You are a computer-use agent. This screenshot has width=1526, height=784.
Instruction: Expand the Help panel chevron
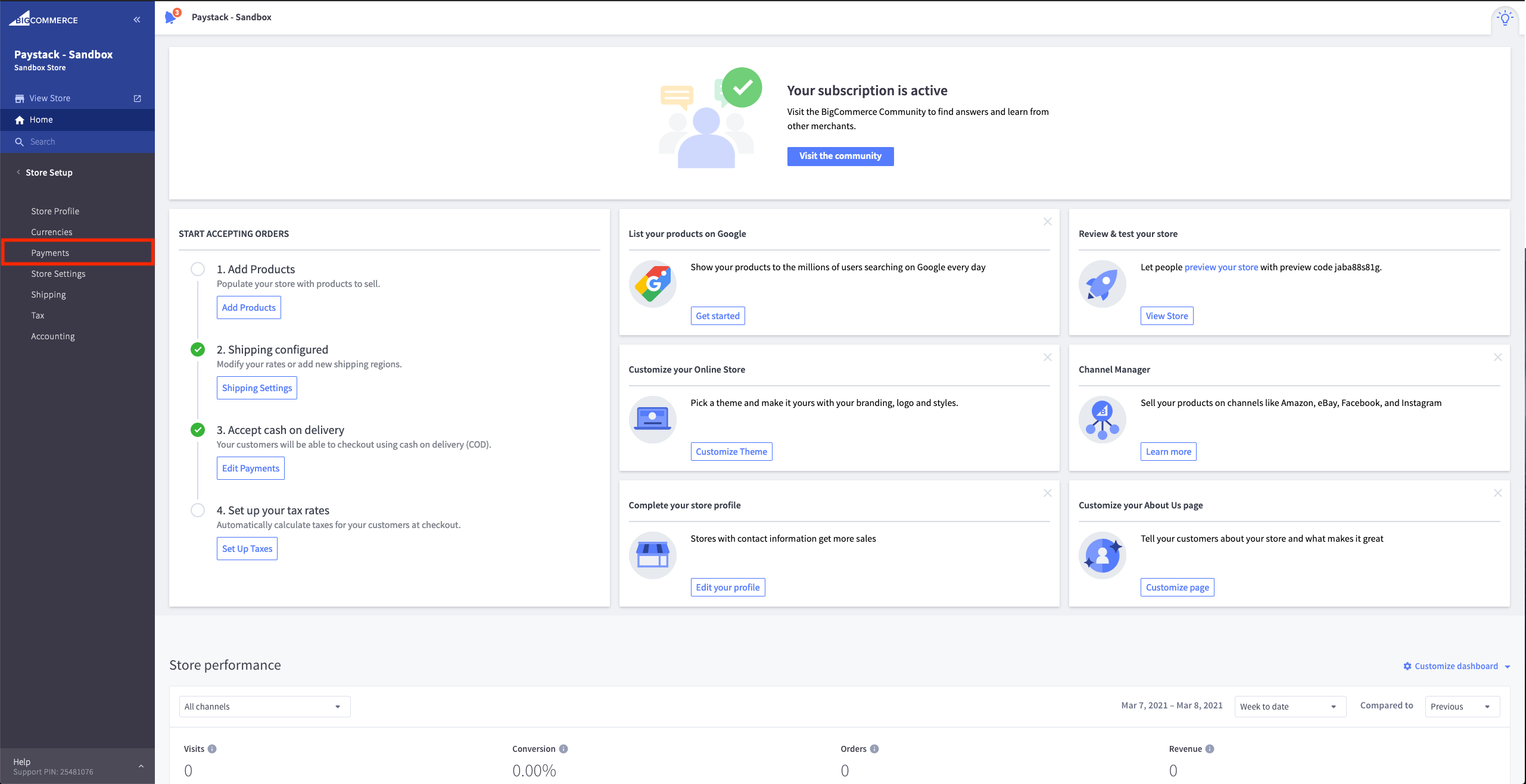[x=141, y=766]
